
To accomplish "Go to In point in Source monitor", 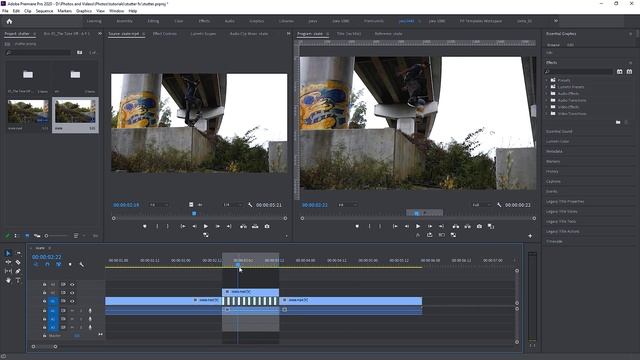I will [183, 226].
